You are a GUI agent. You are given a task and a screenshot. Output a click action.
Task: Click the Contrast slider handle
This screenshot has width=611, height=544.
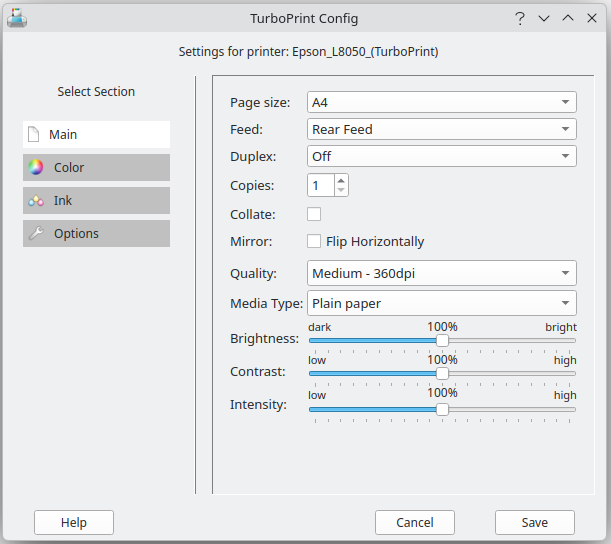[x=442, y=373]
